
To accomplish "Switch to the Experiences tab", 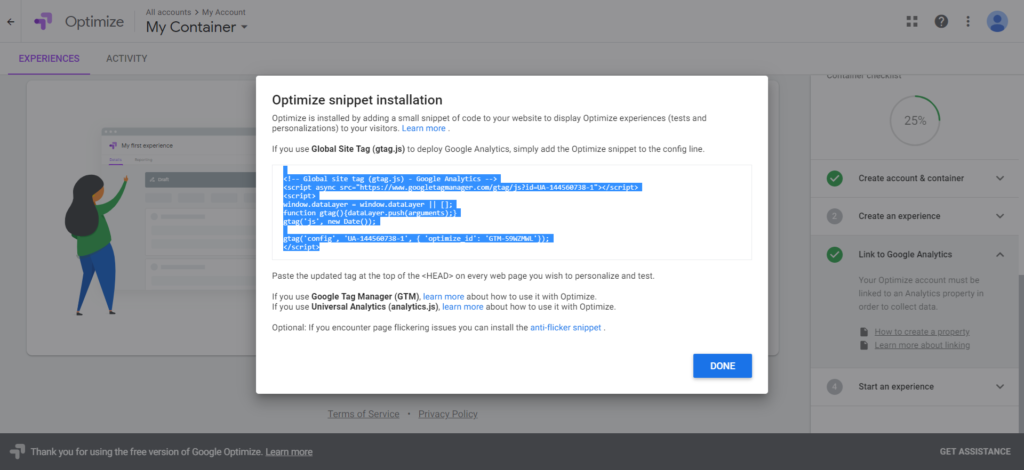I will (49, 59).
